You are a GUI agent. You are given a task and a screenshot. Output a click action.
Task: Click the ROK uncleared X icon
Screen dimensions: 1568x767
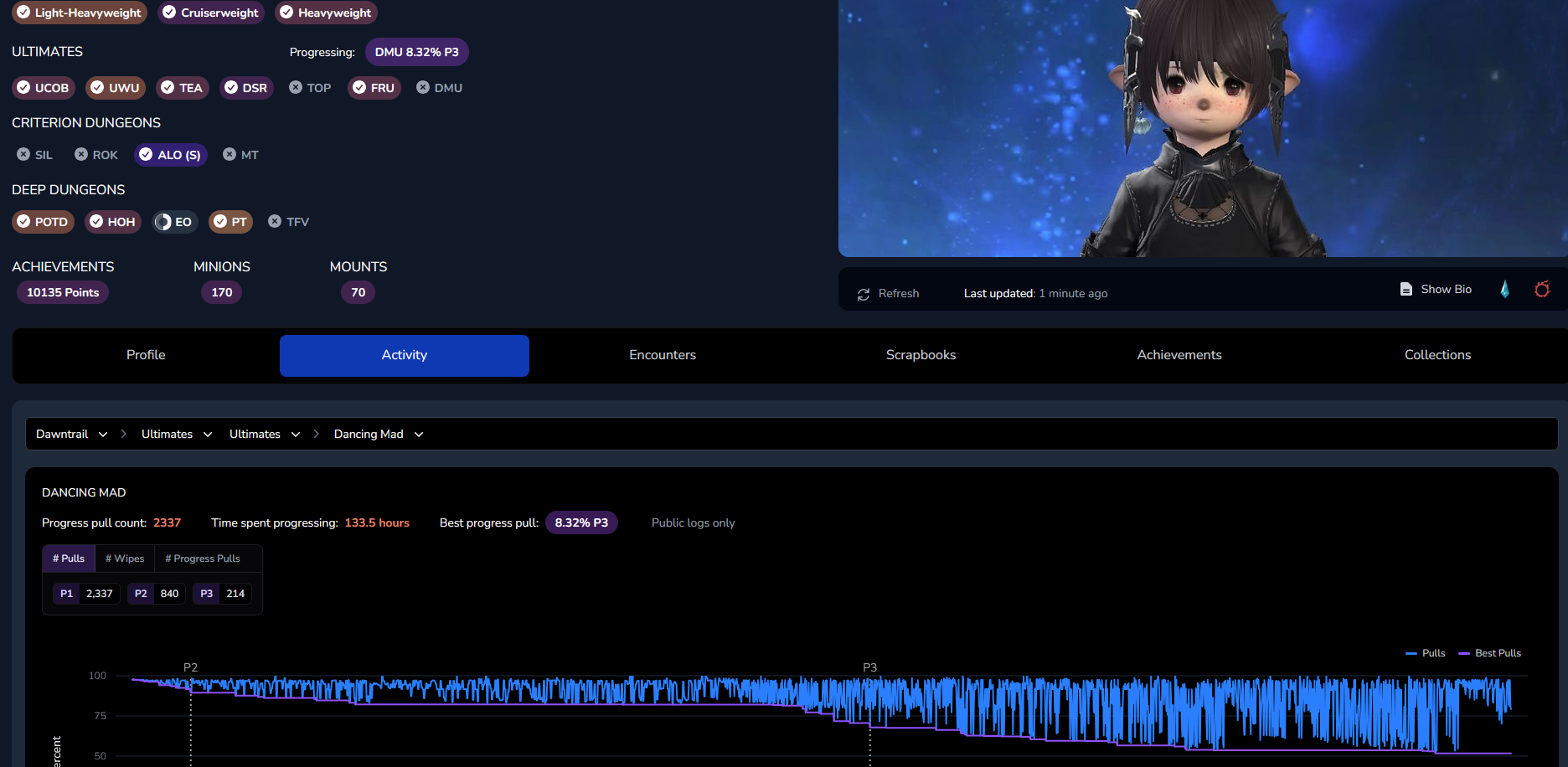point(81,155)
